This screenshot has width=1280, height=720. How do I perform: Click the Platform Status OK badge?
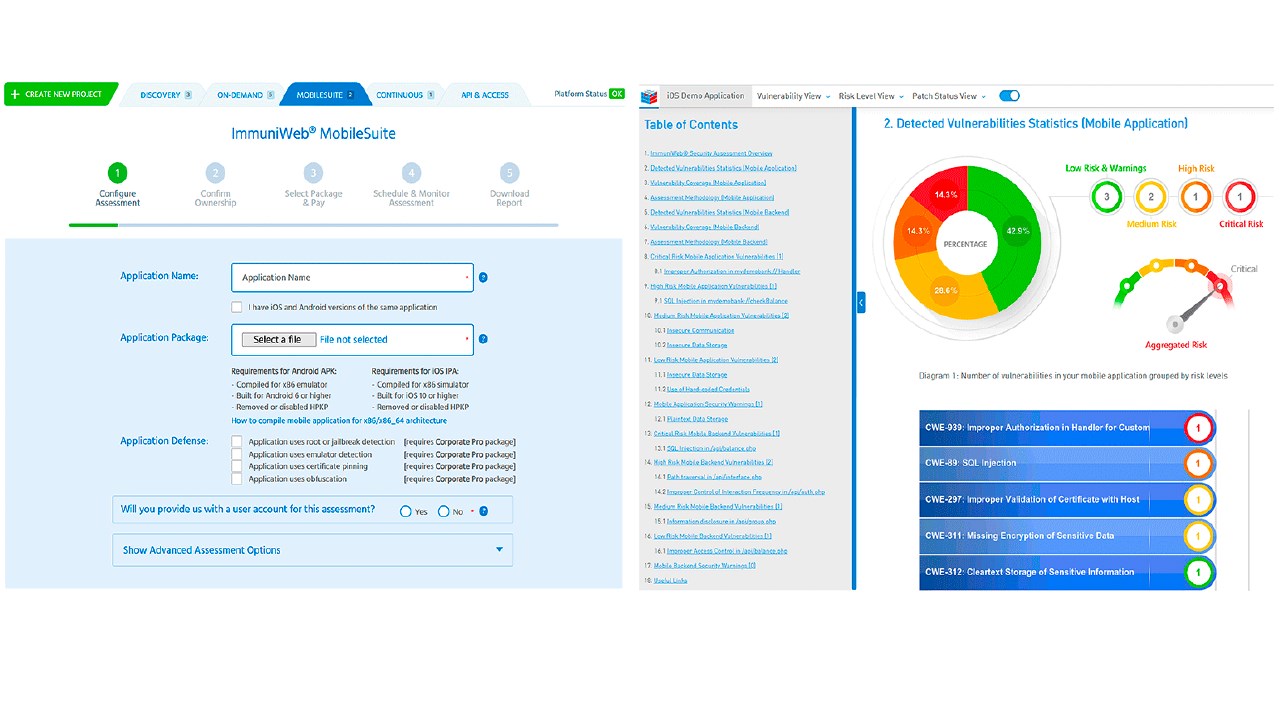coord(617,94)
